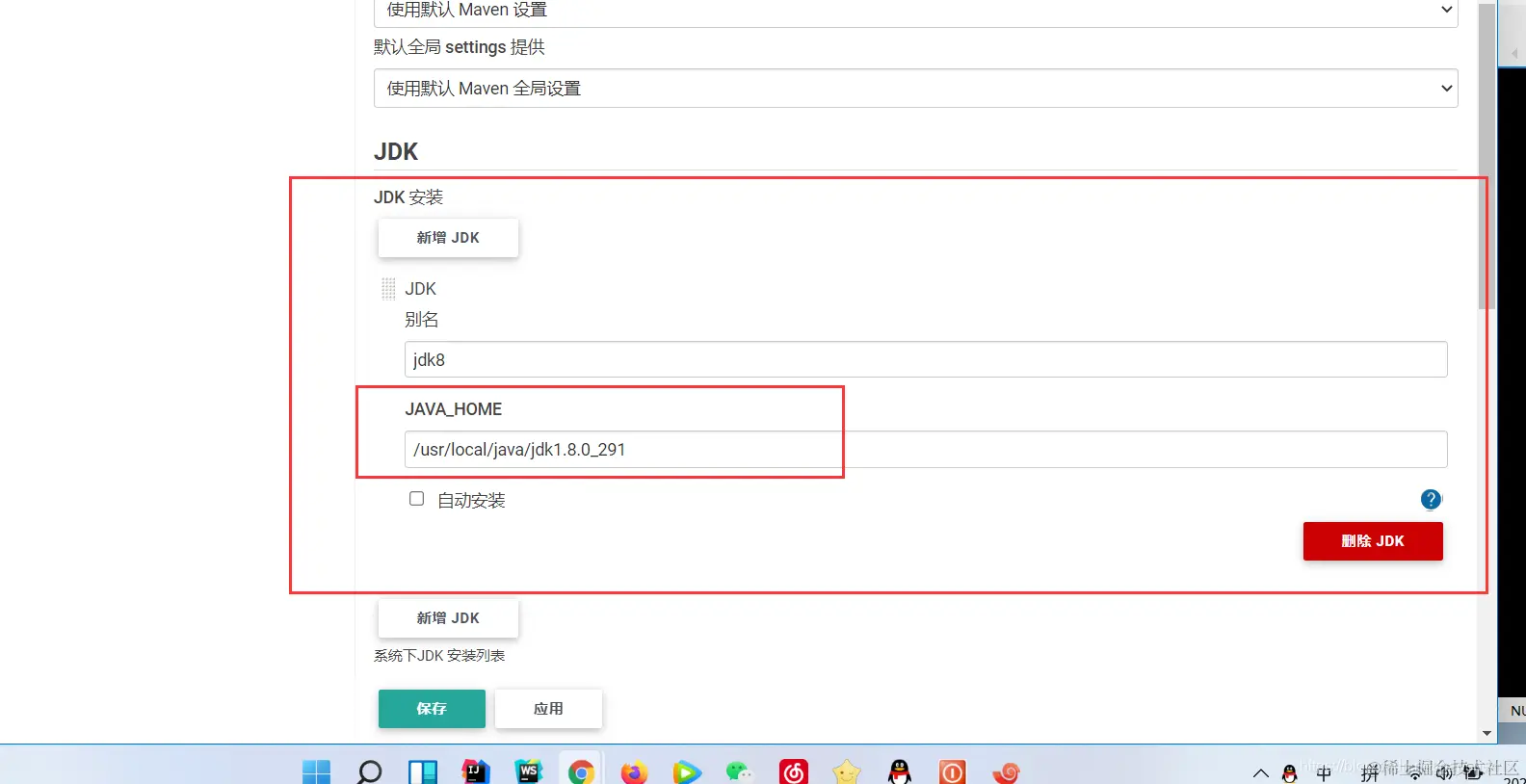Click the QQ tray penguin icon

(x=1290, y=773)
